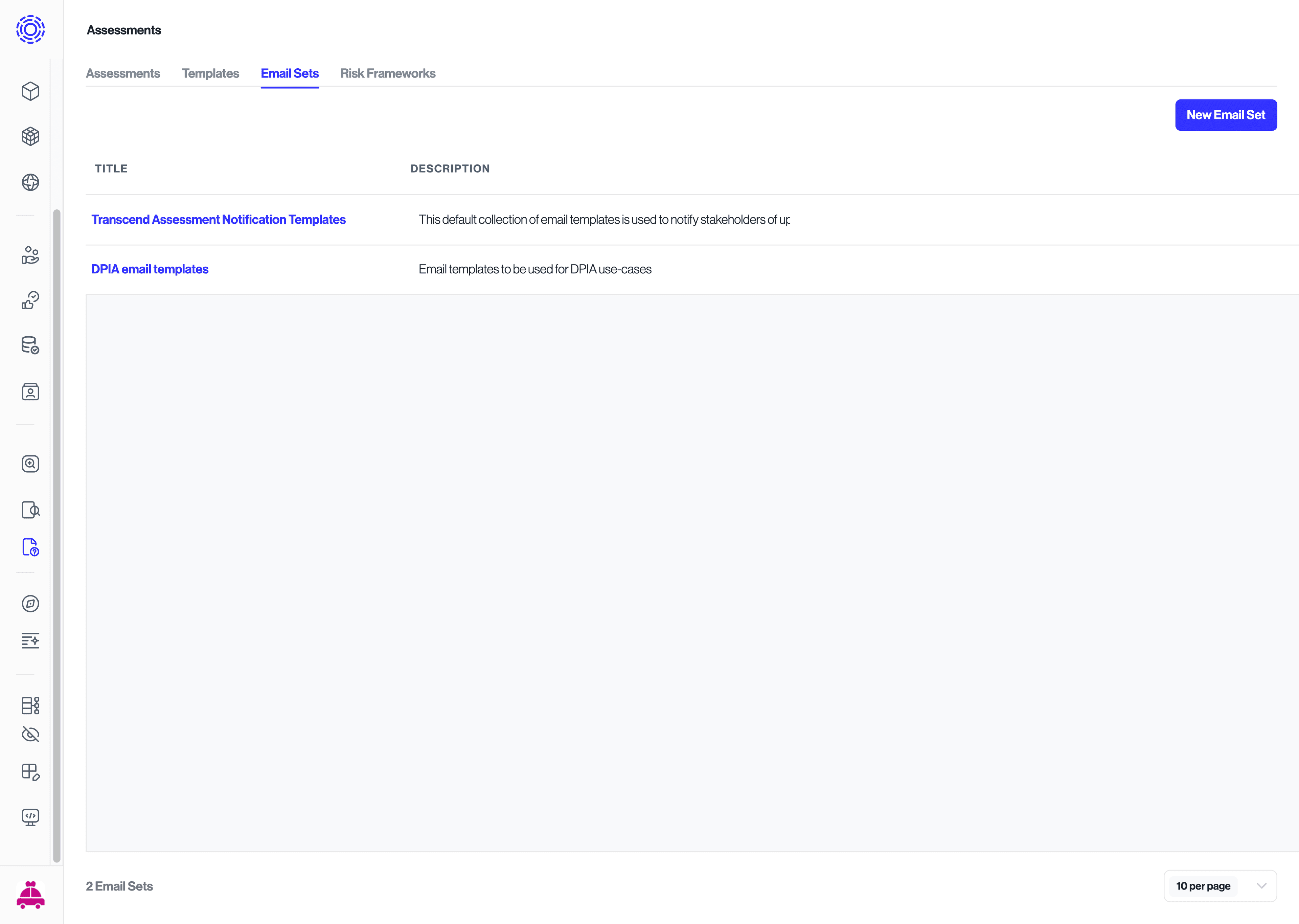
Task: Toggle the eye-off visibility icon
Action: tap(29, 735)
